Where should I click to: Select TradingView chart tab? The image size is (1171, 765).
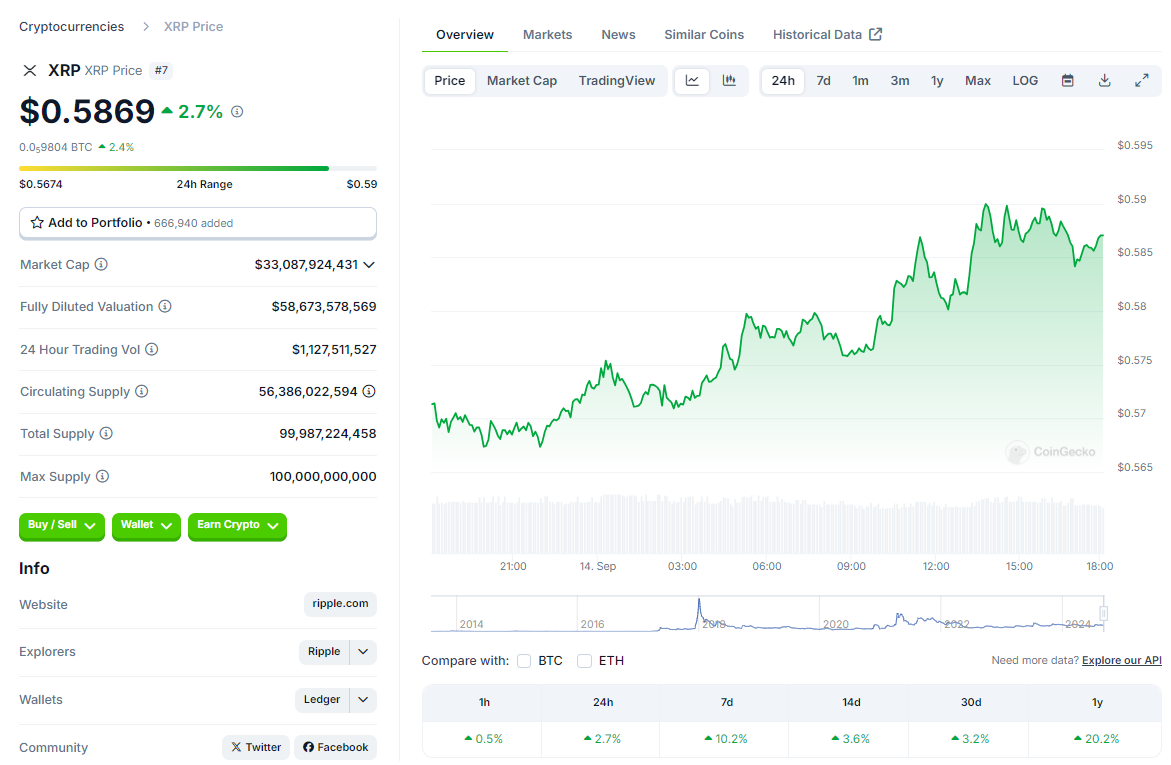pos(617,81)
